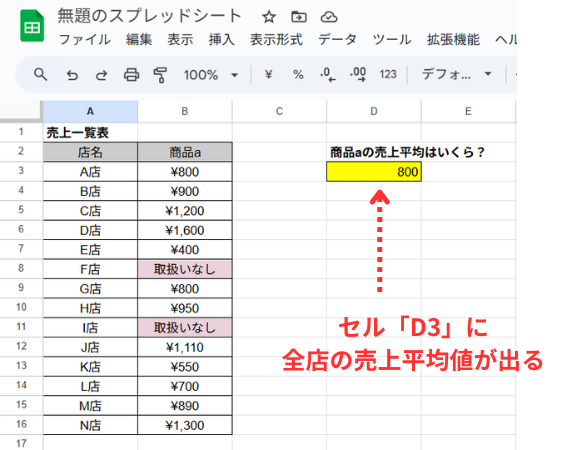Expand the default font dropdown
Viewport: 563px width, 450px height.
coord(456,74)
